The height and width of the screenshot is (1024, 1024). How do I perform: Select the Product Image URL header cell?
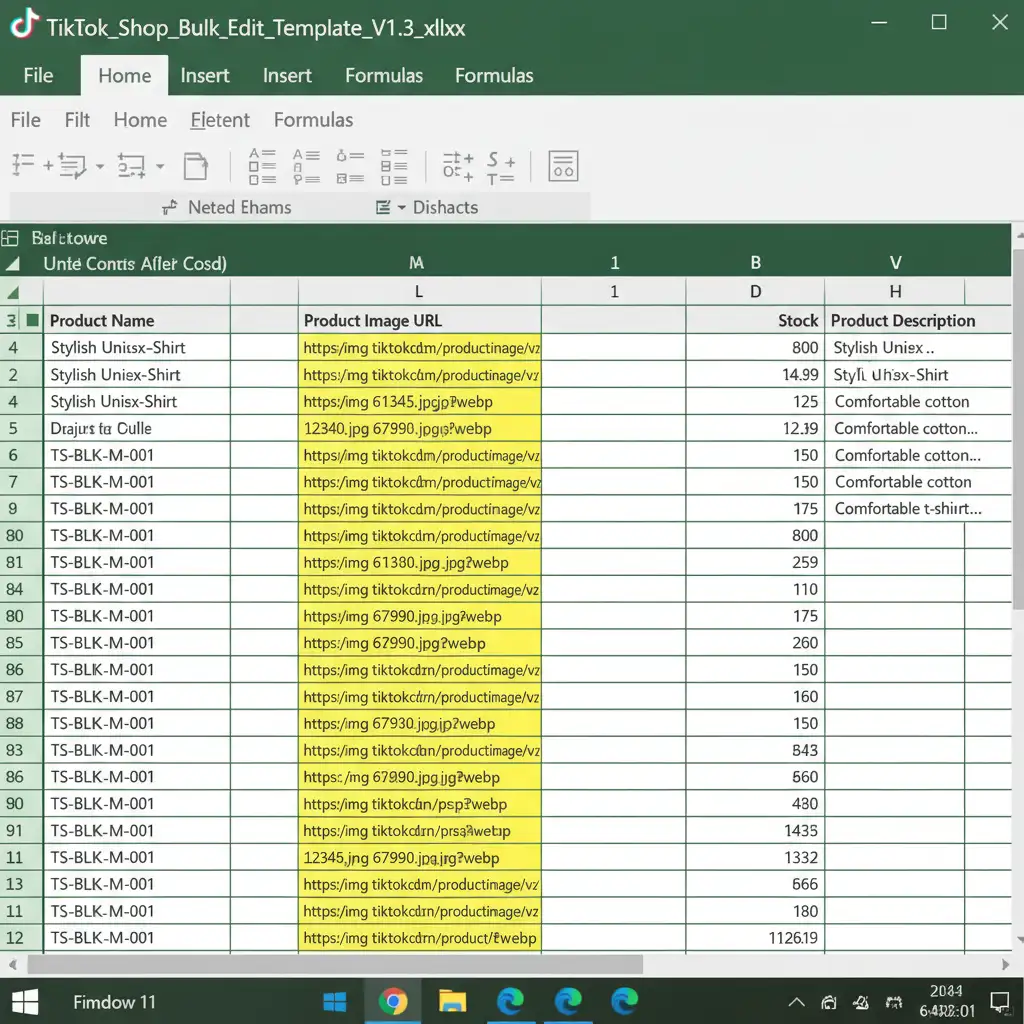point(420,320)
